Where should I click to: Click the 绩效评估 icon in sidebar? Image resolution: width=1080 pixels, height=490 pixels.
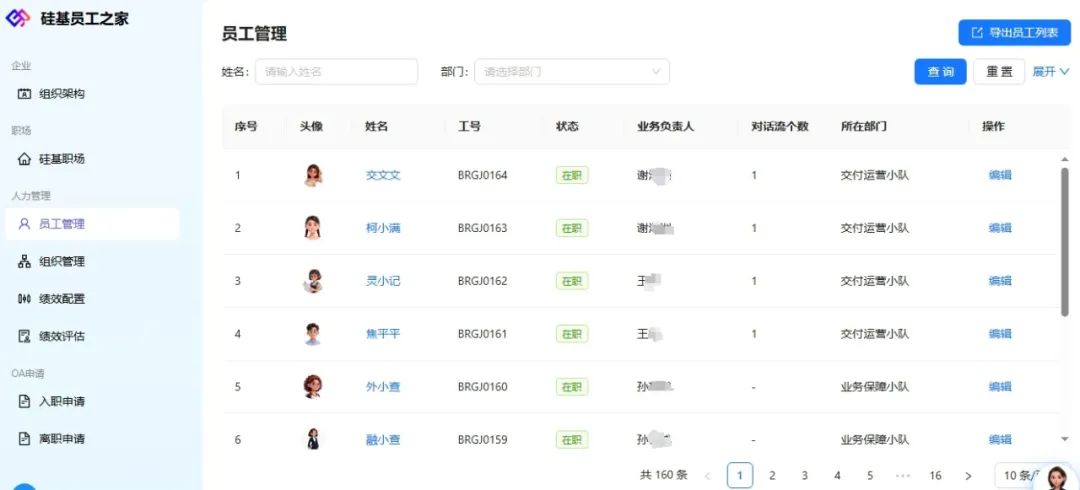click(25, 336)
